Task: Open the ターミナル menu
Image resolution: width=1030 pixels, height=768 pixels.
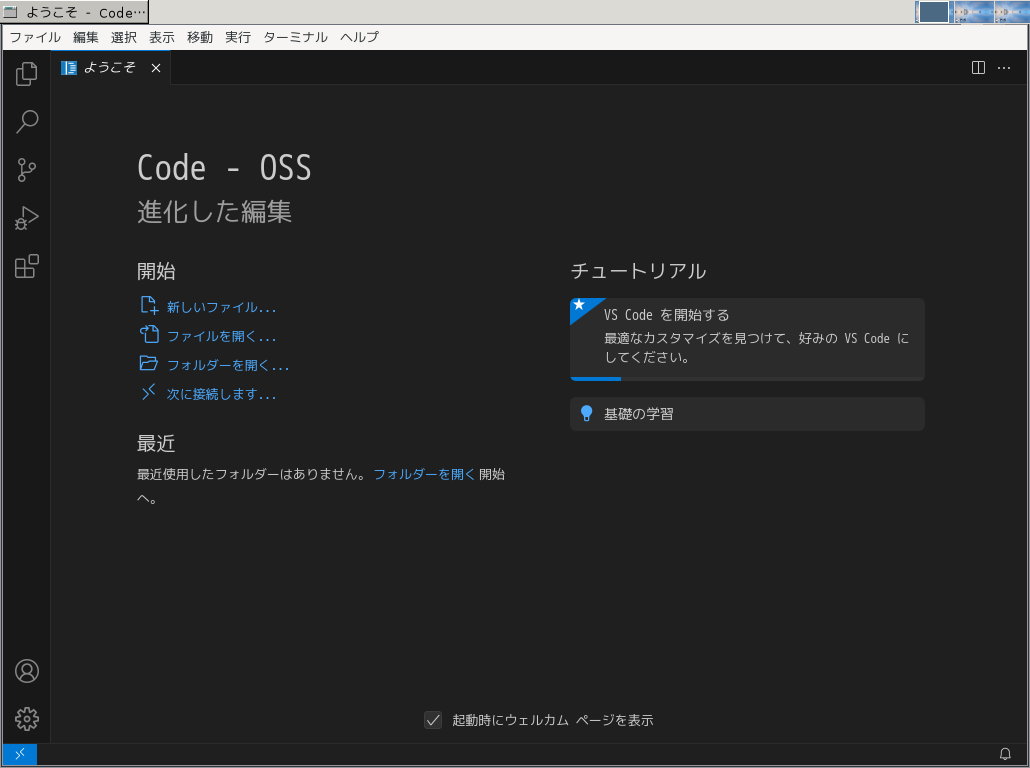Action: [295, 37]
